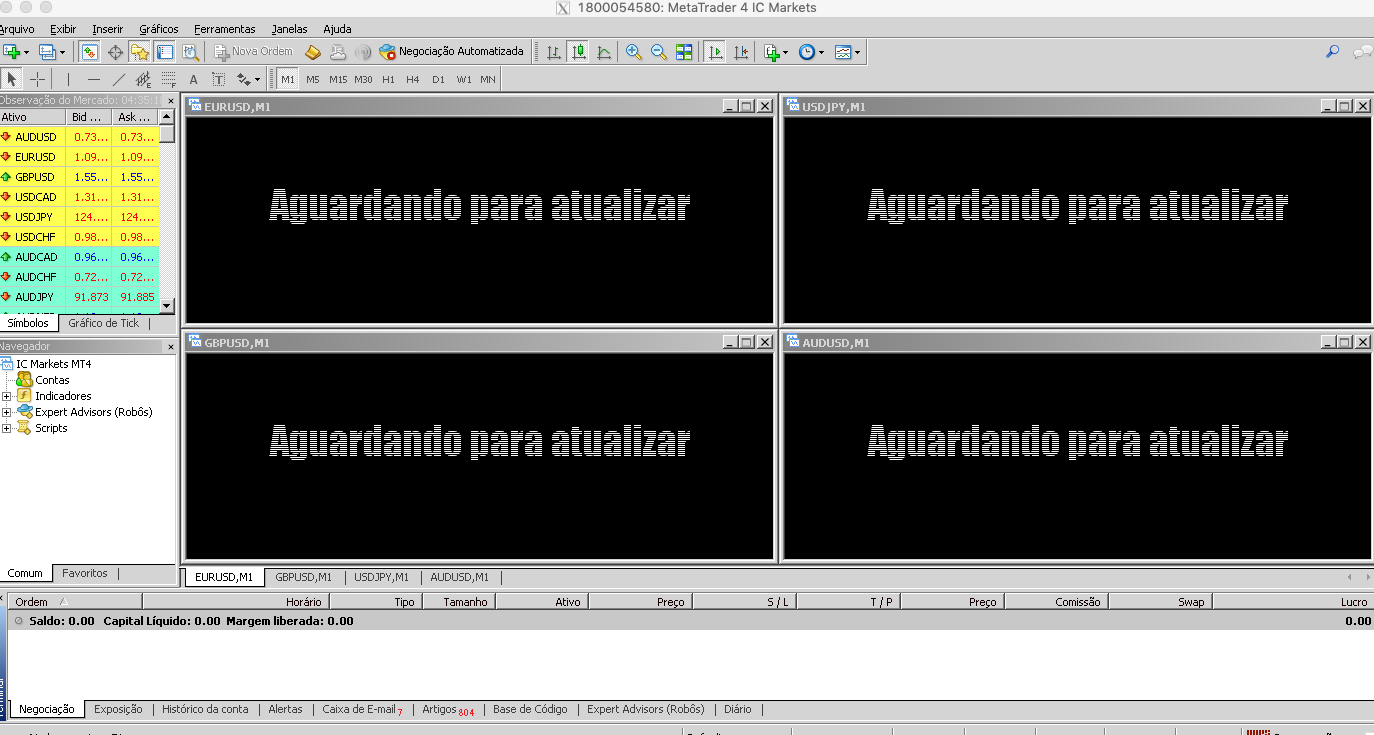This screenshot has width=1374, height=735.
Task: Select the GBPUSD row in Market Watch
Action: click(80, 177)
